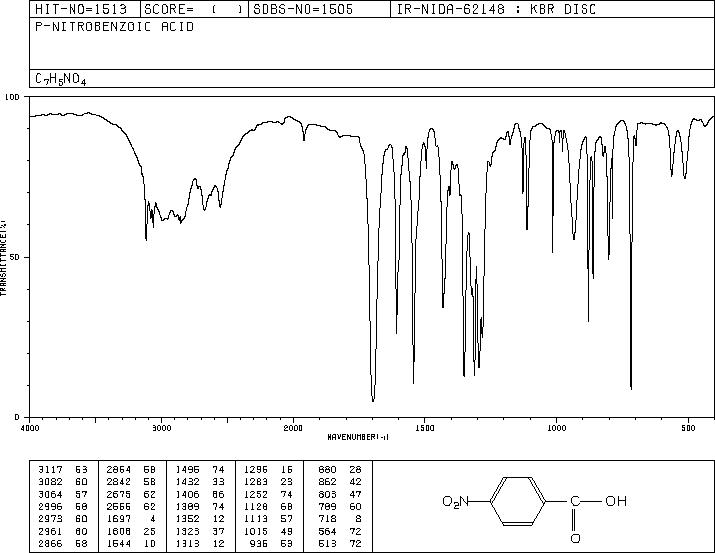Viewport: 715px width, 553px height.
Task: Select the IR-NIDA-62148 : KBR DISC label
Action: [496, 9]
